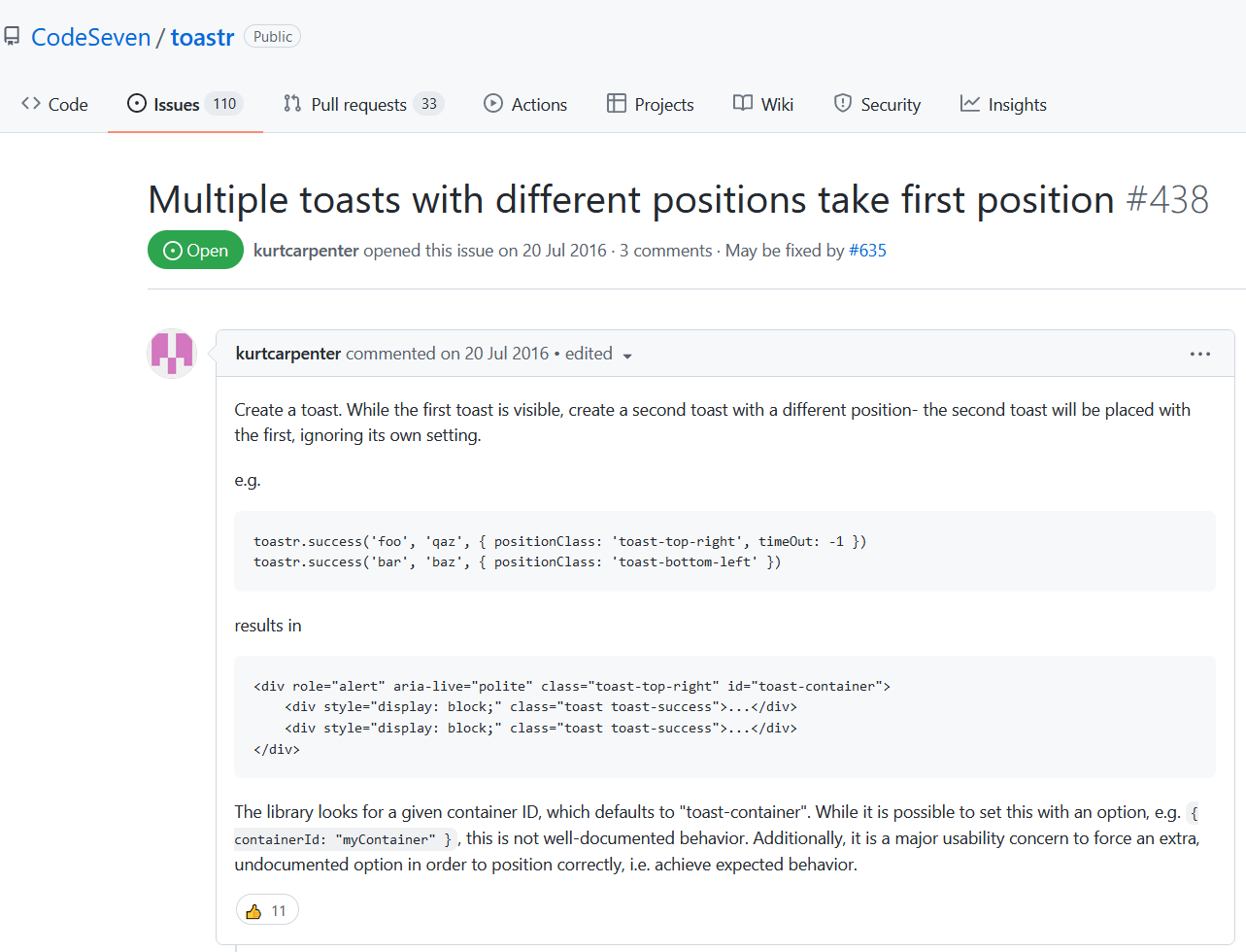This screenshot has height=952, width=1246.
Task: Click the Actions play-circle icon
Action: [x=493, y=103]
